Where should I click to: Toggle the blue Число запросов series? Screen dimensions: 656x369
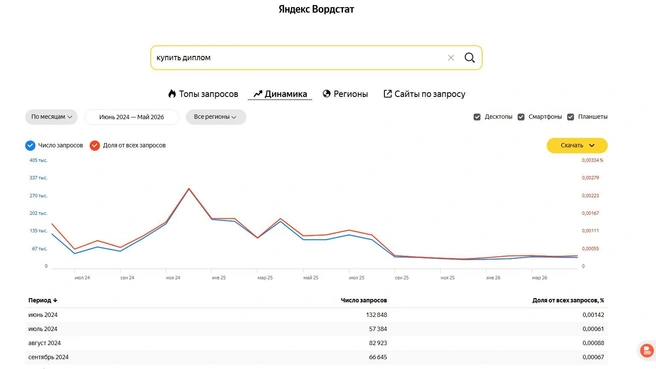click(30, 145)
